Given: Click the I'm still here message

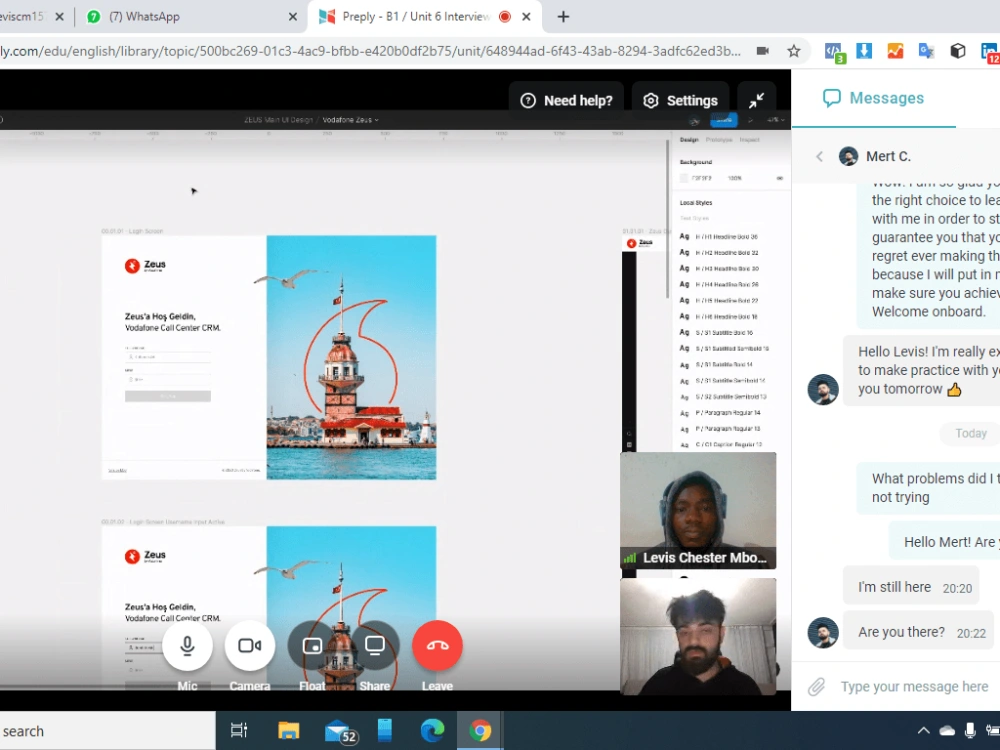Looking at the screenshot, I should [911, 587].
